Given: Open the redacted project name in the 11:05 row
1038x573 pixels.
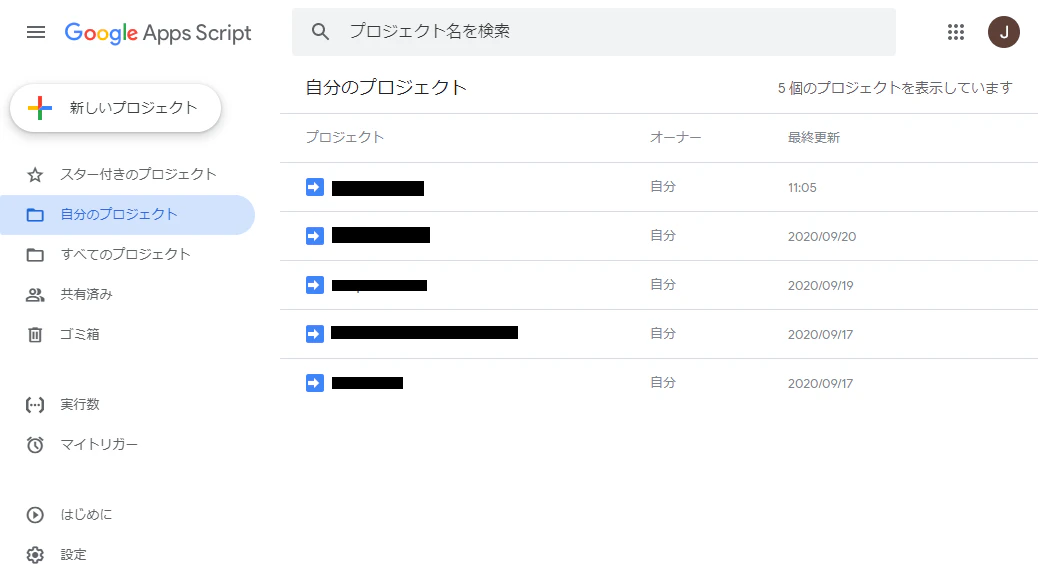Looking at the screenshot, I should [378, 189].
